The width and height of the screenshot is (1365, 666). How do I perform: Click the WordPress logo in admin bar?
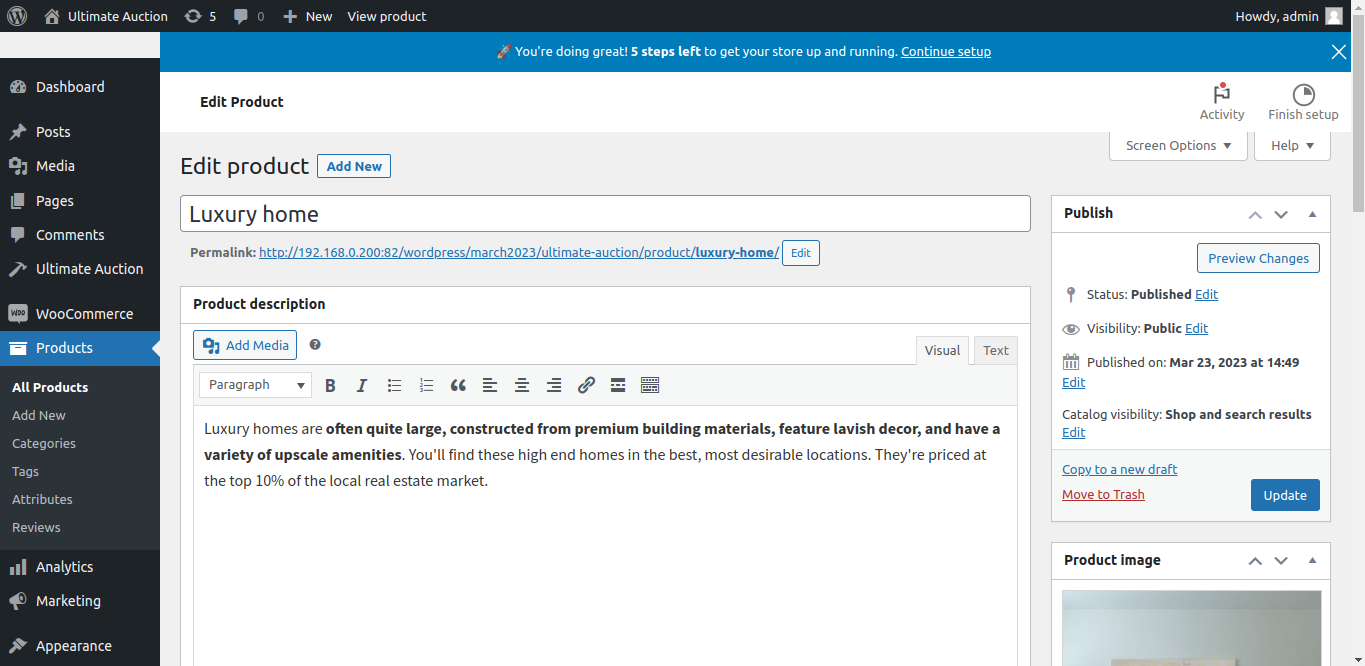tap(16, 16)
